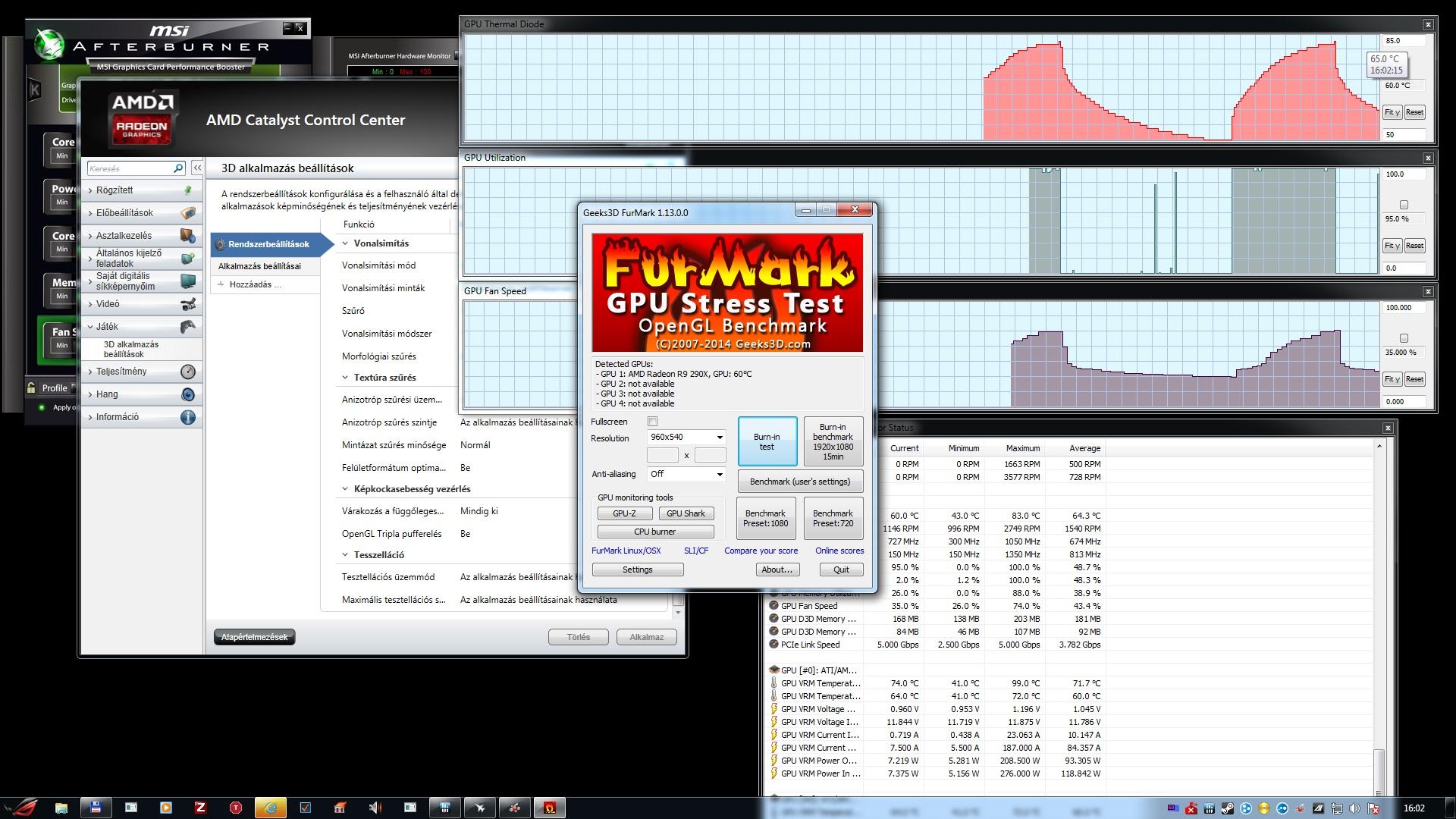Image resolution: width=1456 pixels, height=819 pixels.
Task: Click the system clock showing 16:02
Action: click(1414, 808)
